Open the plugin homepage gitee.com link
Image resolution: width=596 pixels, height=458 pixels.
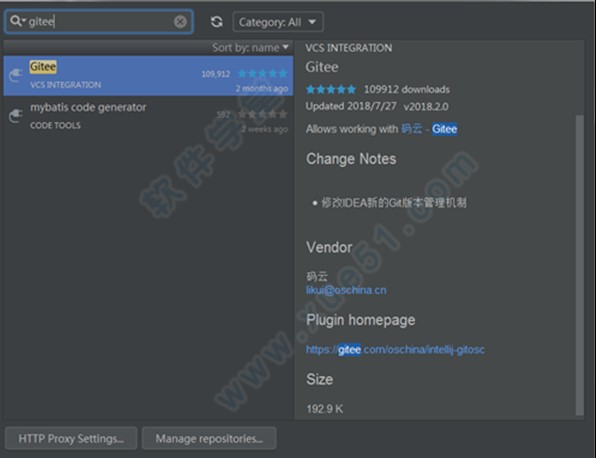coord(395,349)
